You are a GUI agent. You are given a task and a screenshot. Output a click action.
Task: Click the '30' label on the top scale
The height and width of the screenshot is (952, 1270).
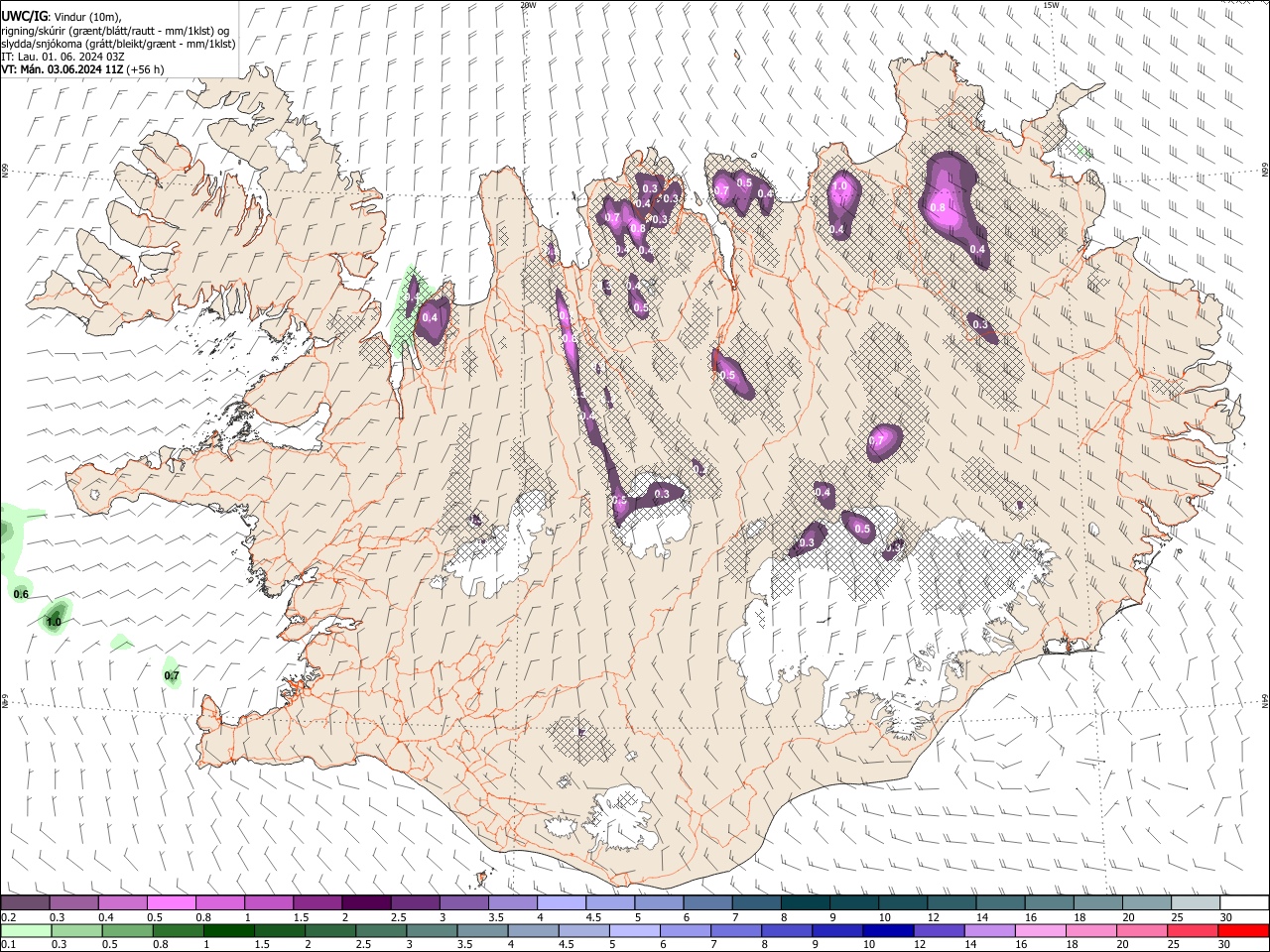coord(1226,917)
